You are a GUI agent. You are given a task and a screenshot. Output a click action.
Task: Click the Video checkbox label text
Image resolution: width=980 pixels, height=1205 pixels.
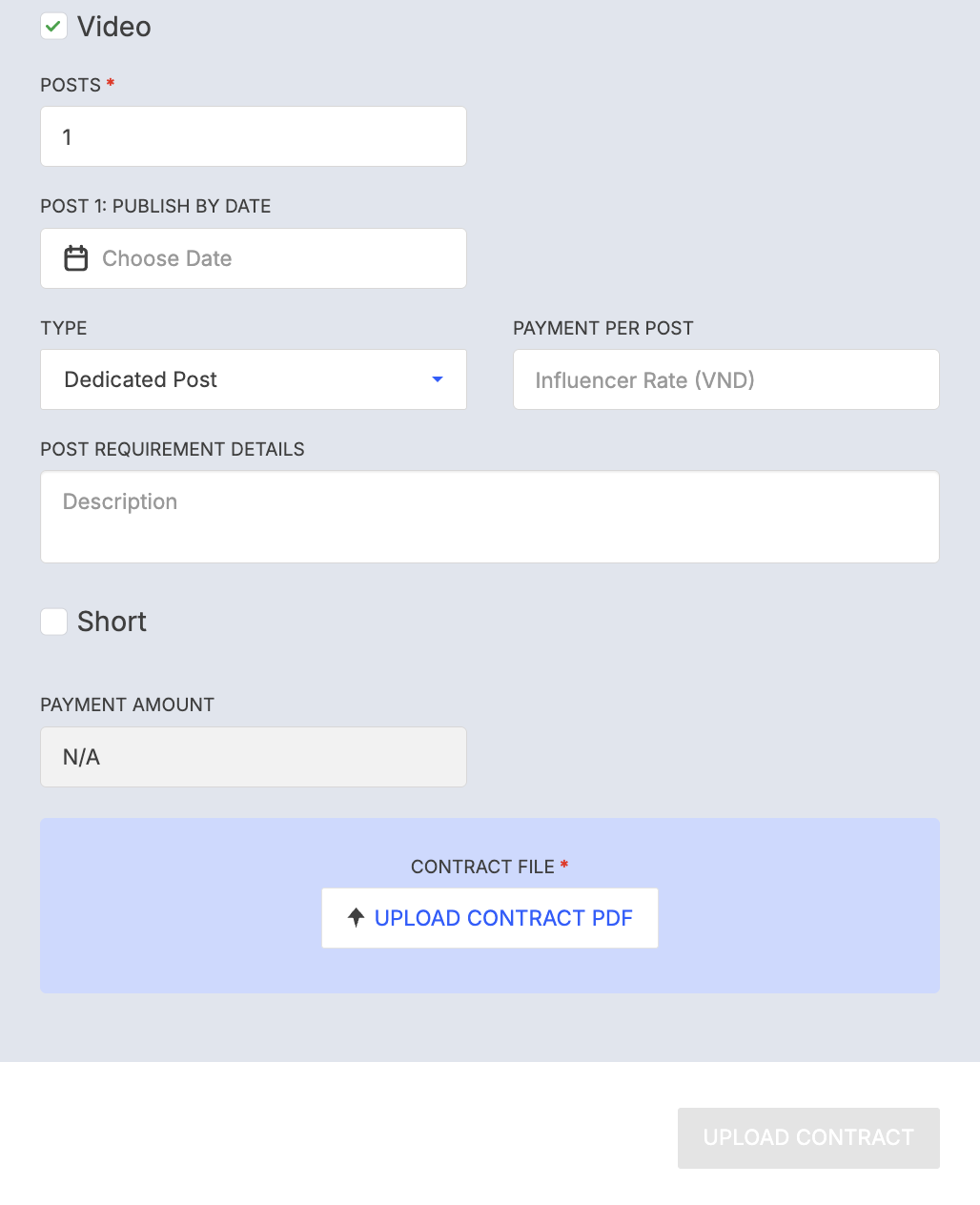(114, 27)
